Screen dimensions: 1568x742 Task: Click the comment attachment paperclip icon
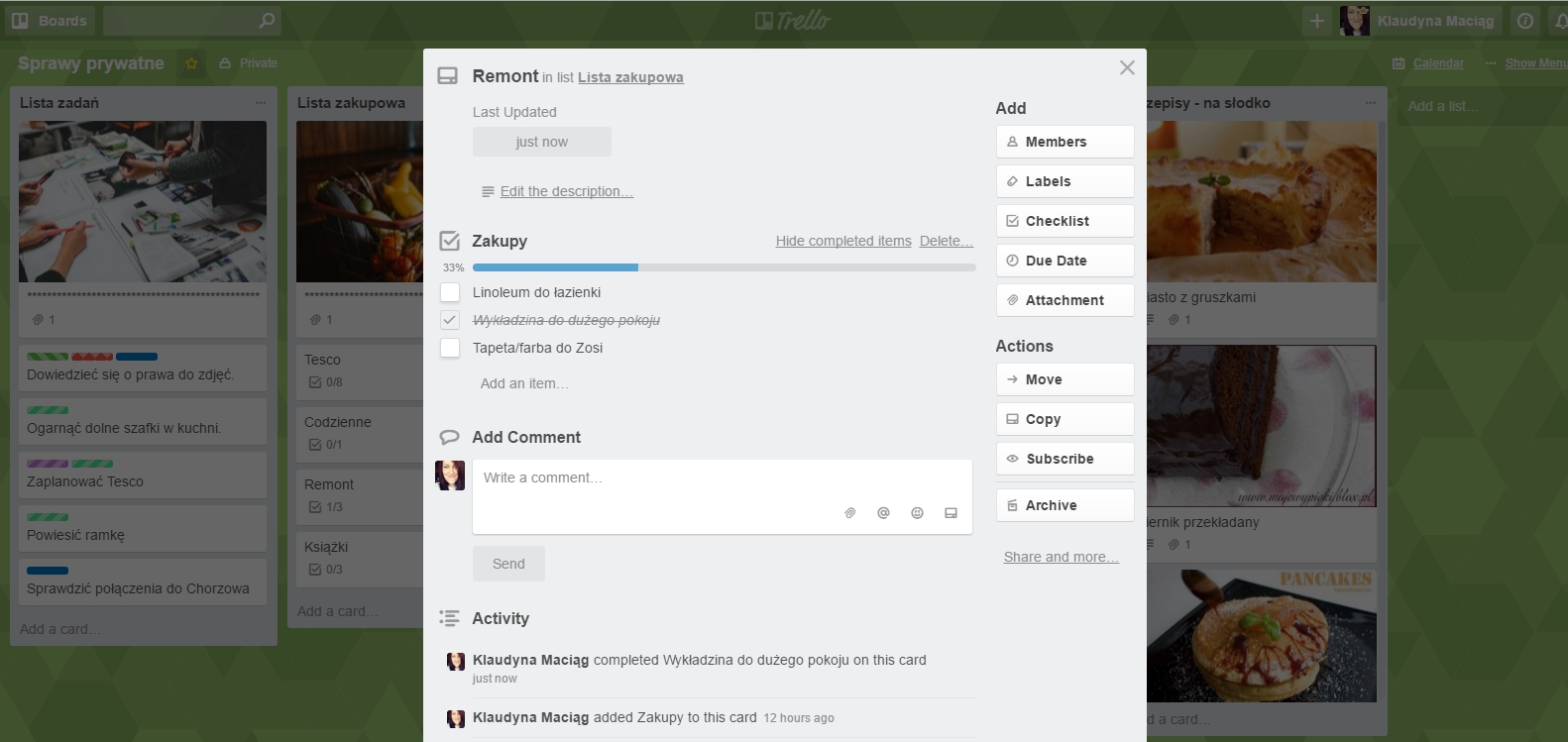(850, 513)
